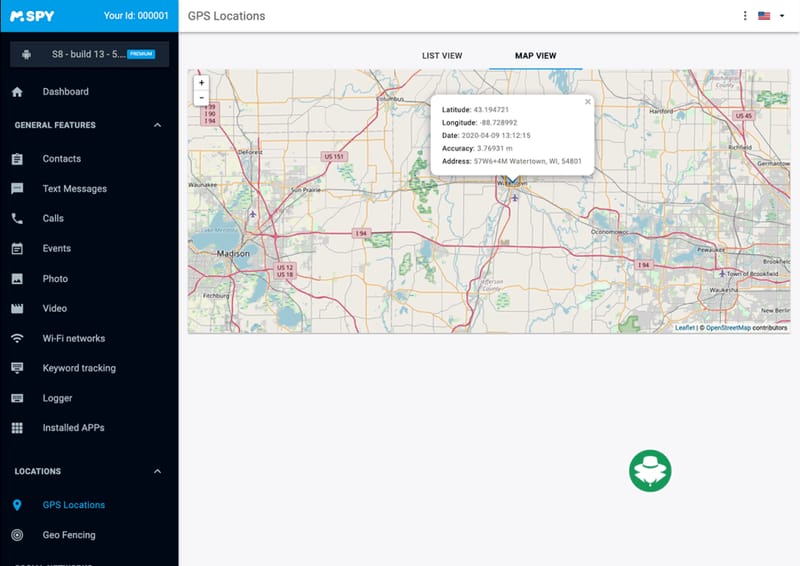
Task: Click the Keyword tracking monitor icon
Action: click(17, 368)
